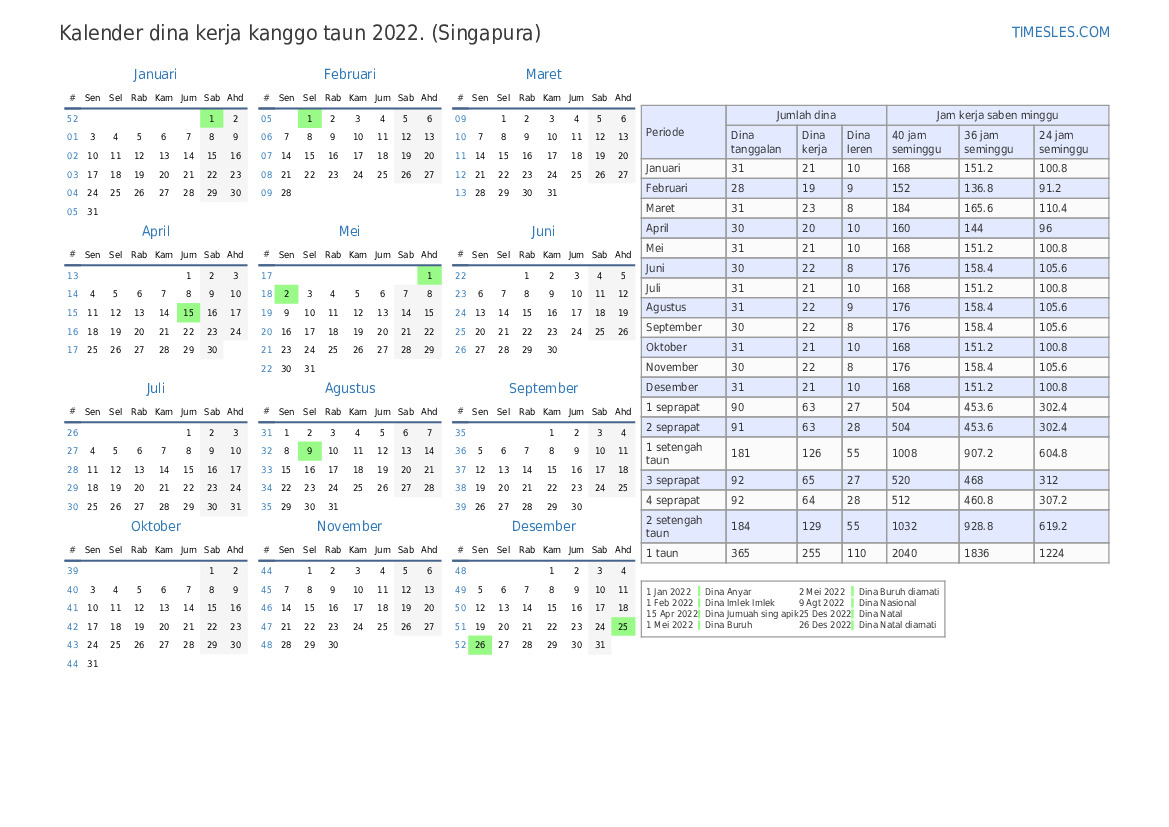
Task: Click the "40 jam seminggu" column header
Action: (x=921, y=142)
